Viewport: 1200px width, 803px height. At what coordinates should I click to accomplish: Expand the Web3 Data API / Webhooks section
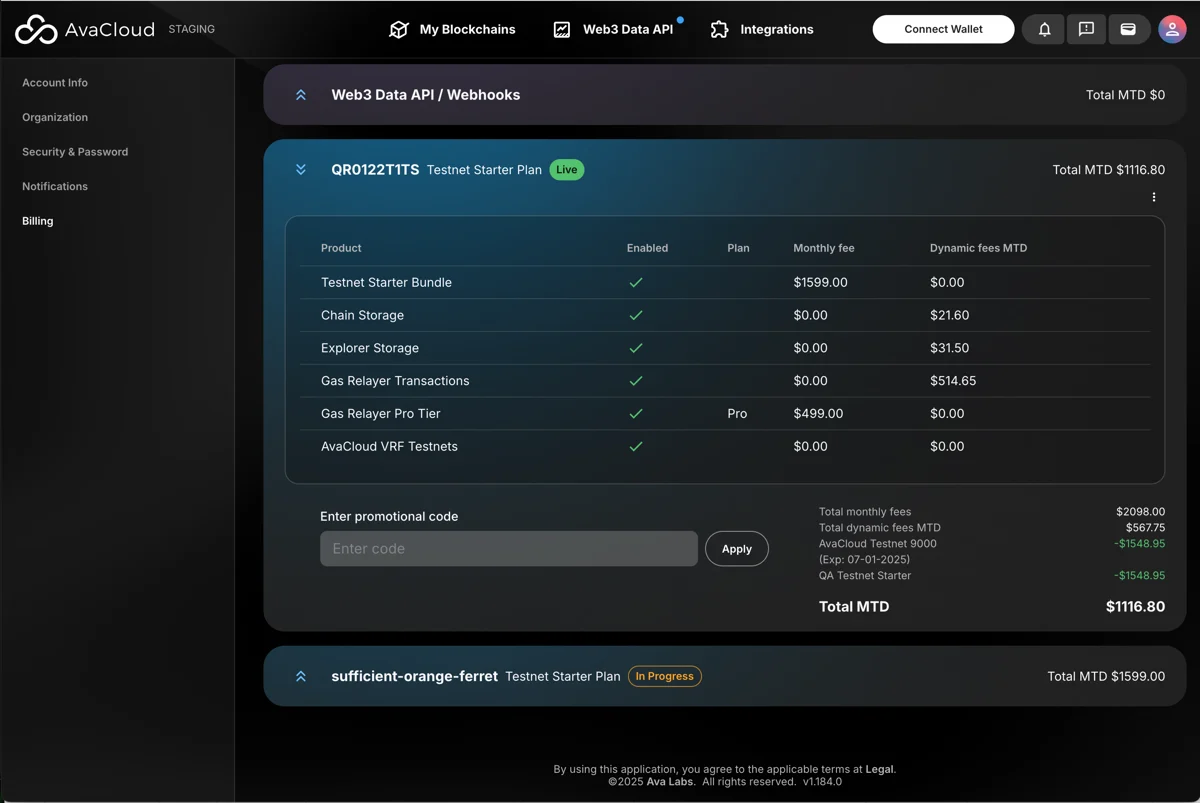[301, 95]
